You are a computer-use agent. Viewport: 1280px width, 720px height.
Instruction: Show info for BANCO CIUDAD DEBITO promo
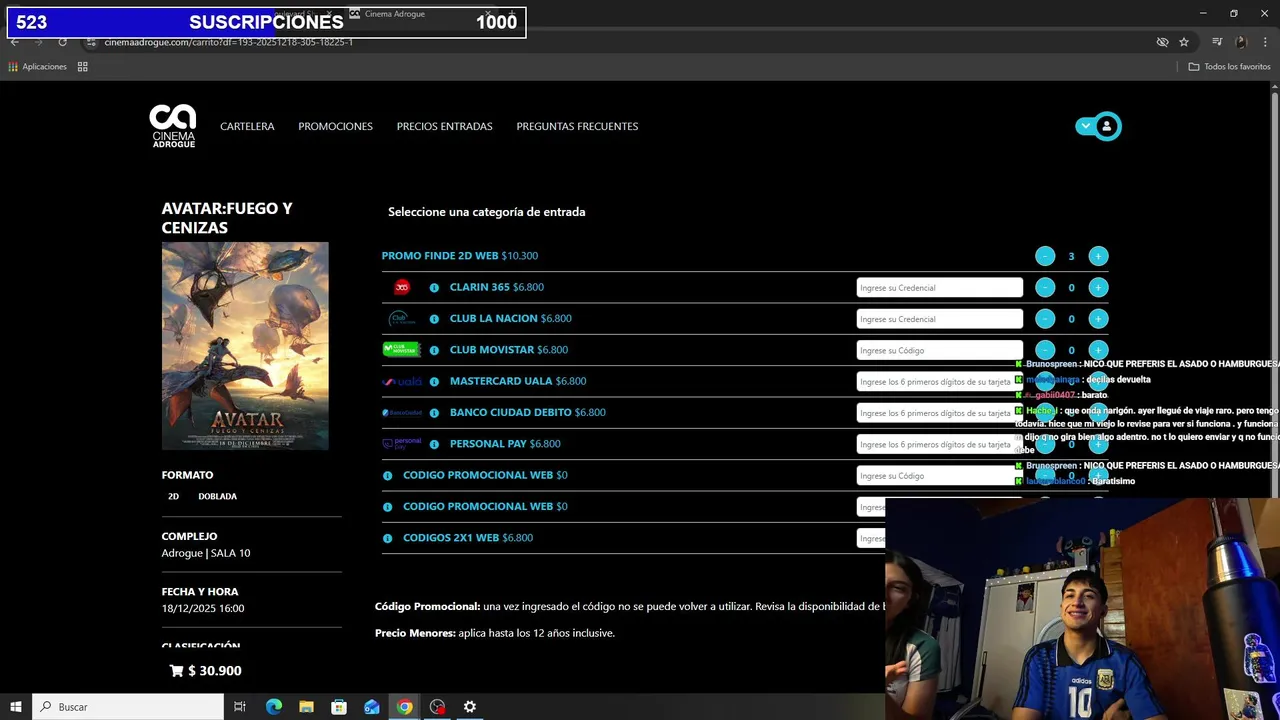coord(434,413)
